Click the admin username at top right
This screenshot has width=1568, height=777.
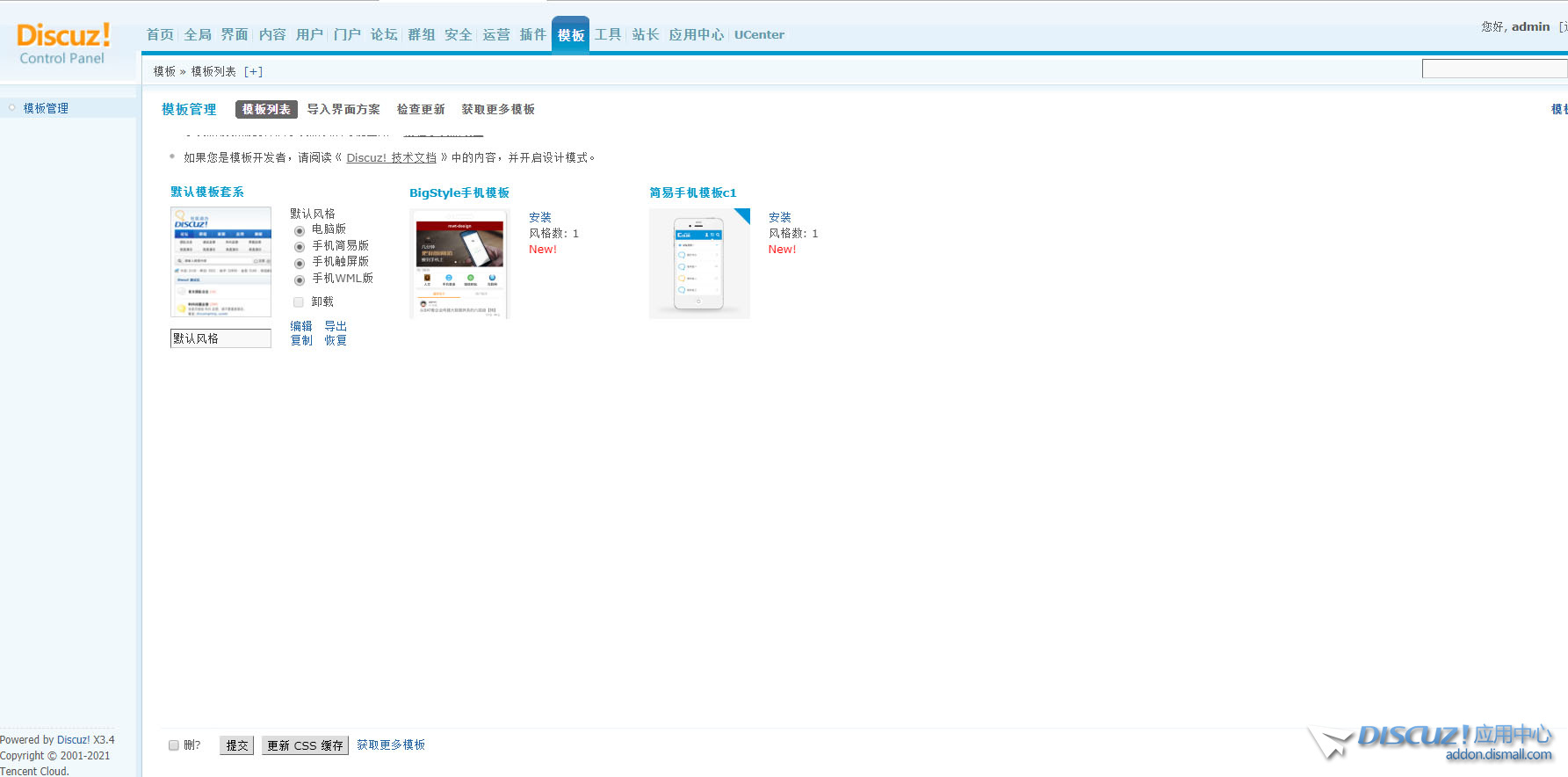point(1530,26)
